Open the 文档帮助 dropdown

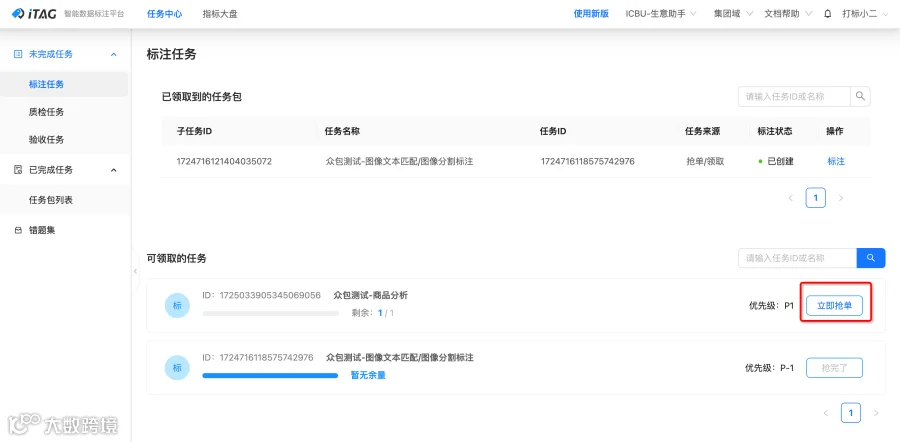tap(788, 14)
